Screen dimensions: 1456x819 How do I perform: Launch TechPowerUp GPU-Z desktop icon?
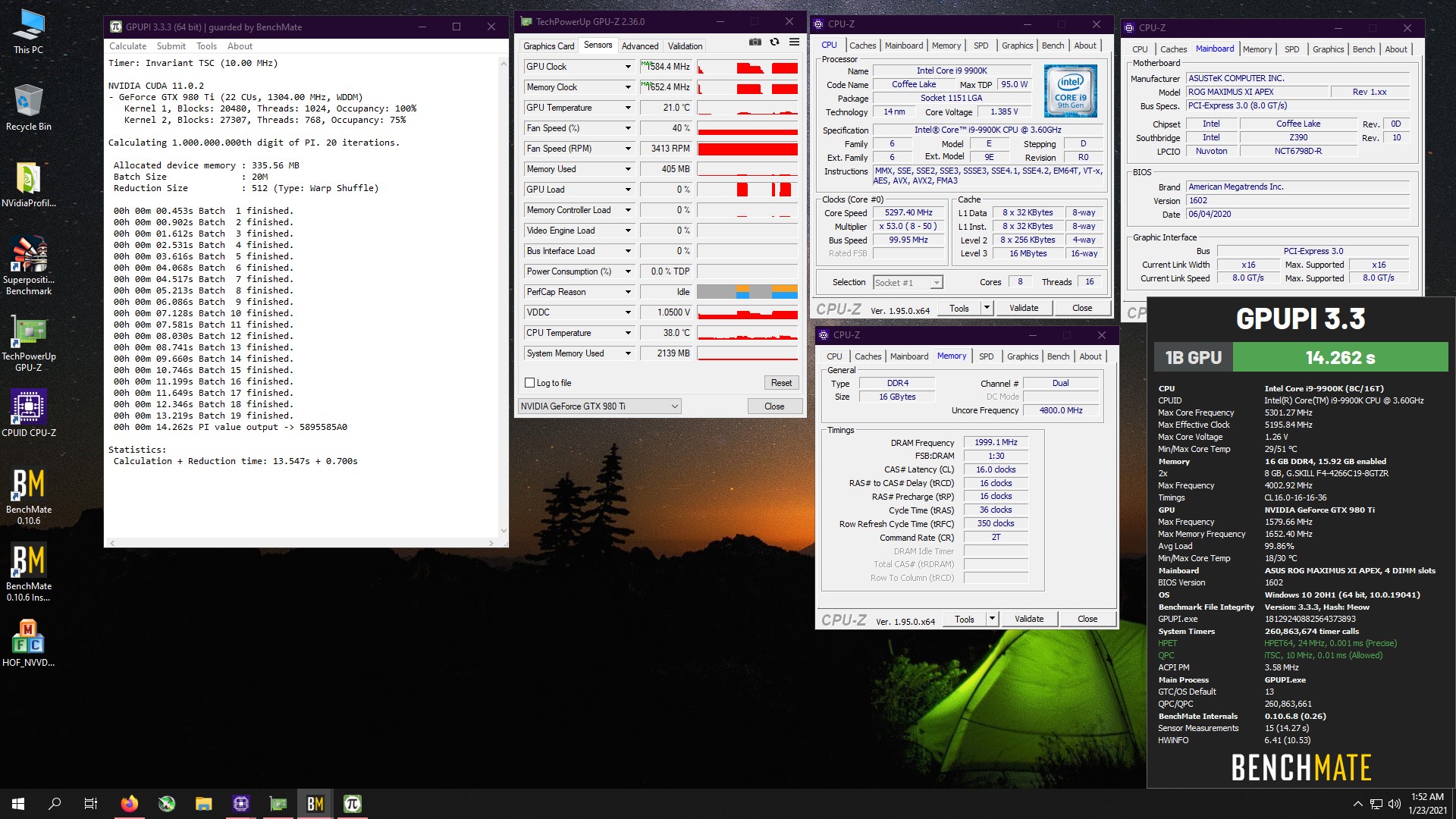click(28, 343)
